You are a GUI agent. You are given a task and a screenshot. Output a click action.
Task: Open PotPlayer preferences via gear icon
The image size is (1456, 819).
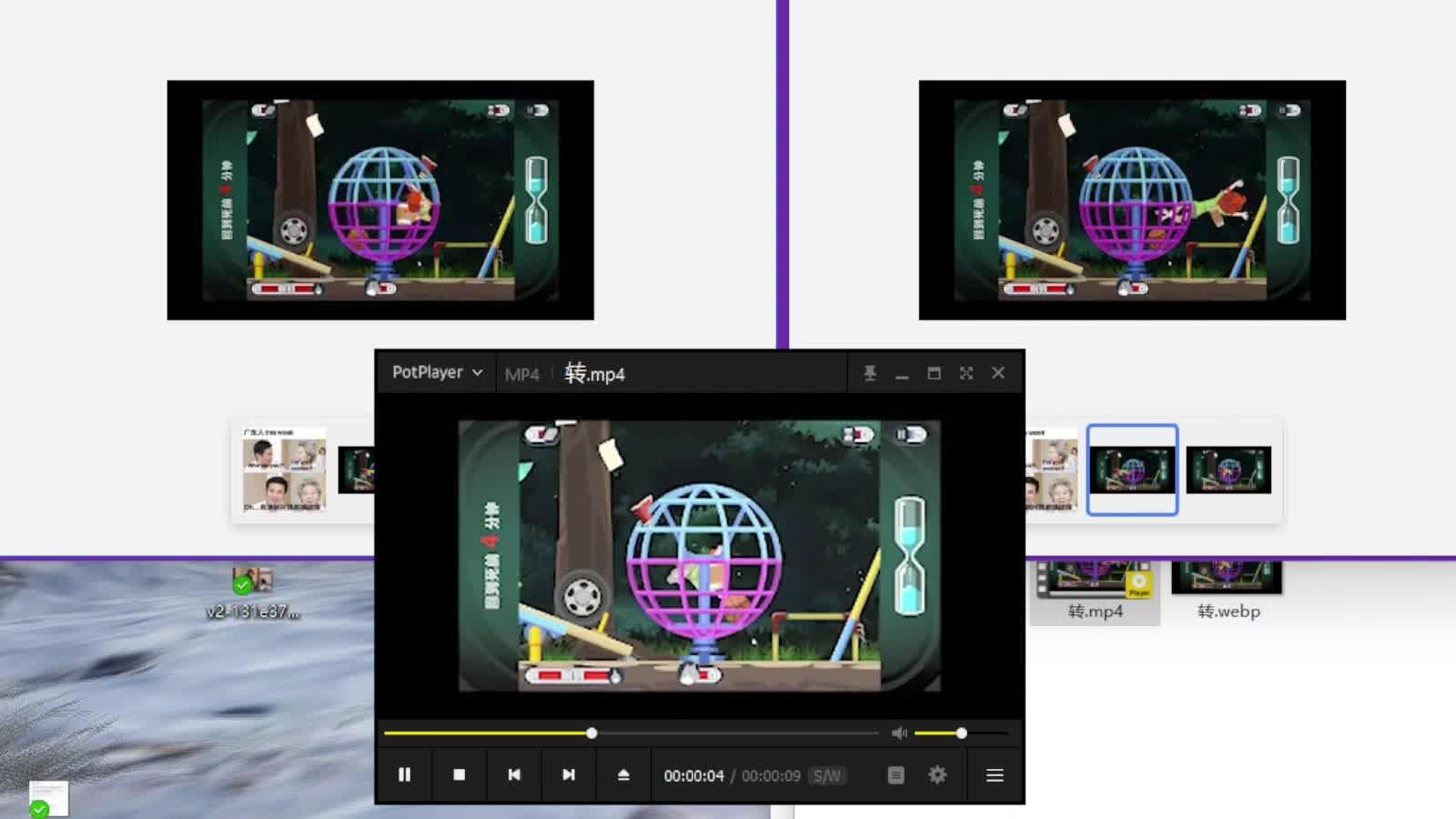pos(937,774)
